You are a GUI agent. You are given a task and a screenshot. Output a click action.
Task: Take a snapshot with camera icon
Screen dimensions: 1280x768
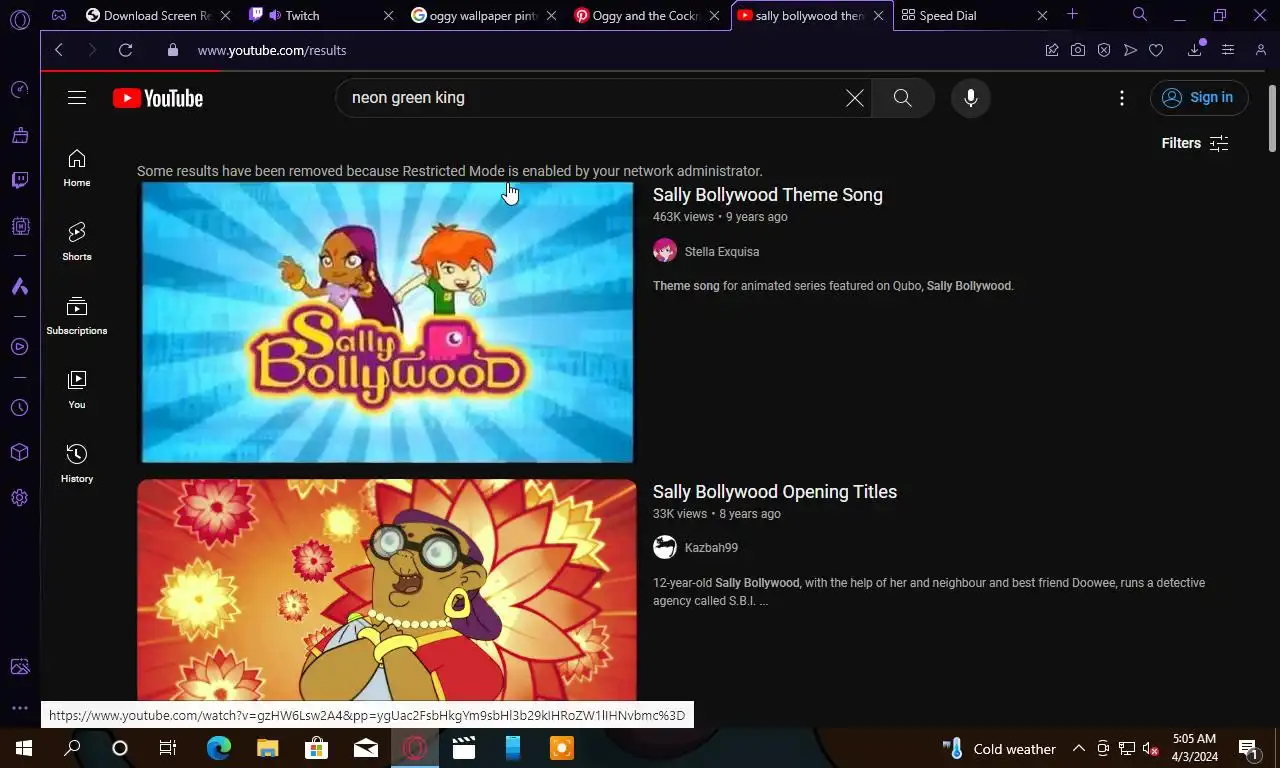point(1078,50)
